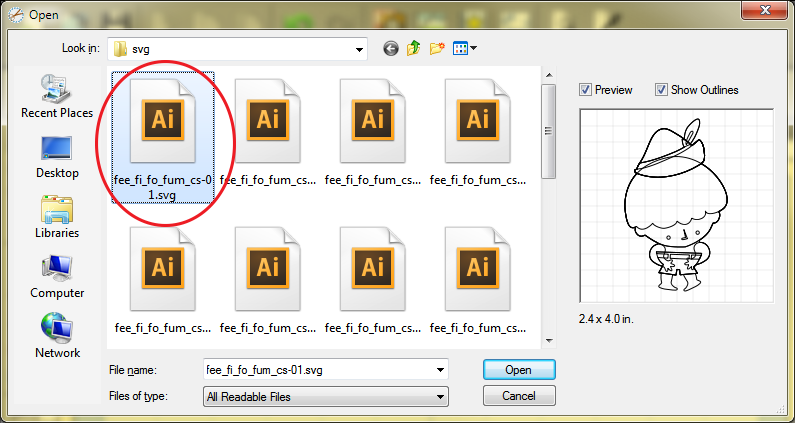Select the fee_fi_fo_fum_cs-01.svg file

(163, 135)
